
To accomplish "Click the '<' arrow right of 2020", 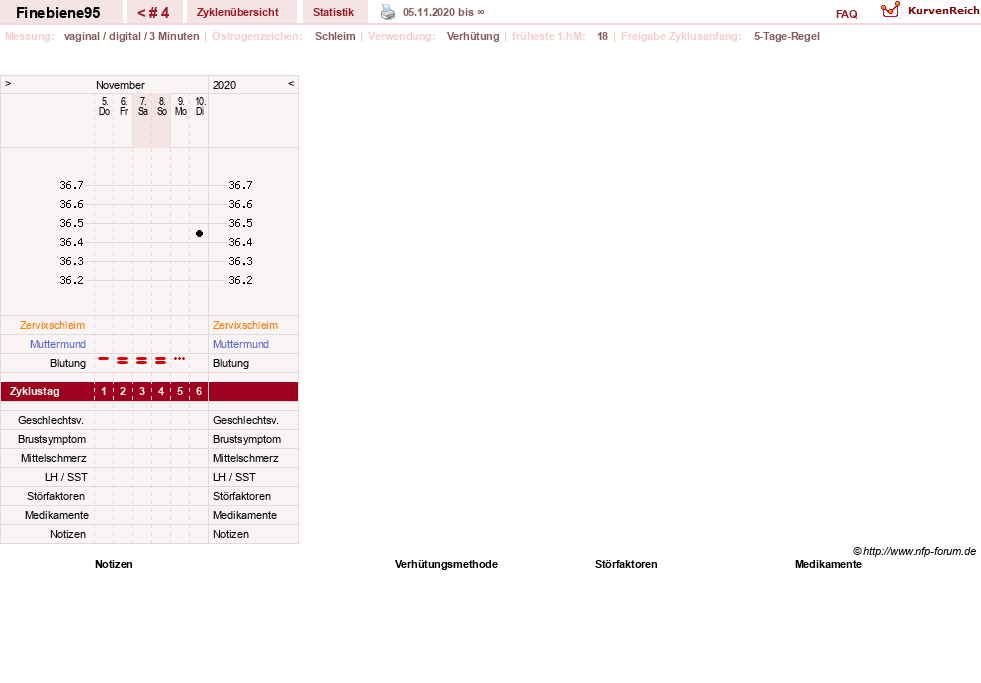I will click(291, 83).
